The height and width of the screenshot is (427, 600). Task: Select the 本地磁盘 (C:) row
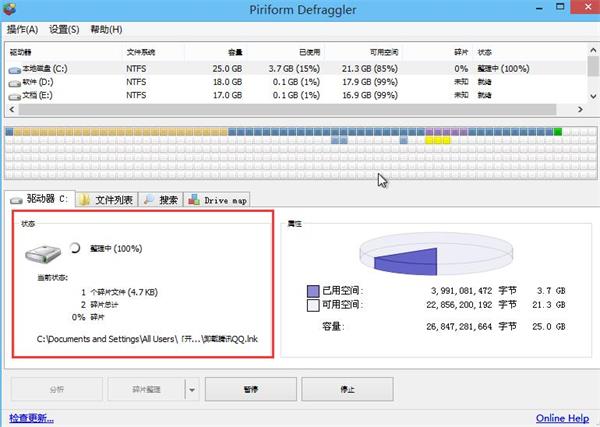pos(296,69)
